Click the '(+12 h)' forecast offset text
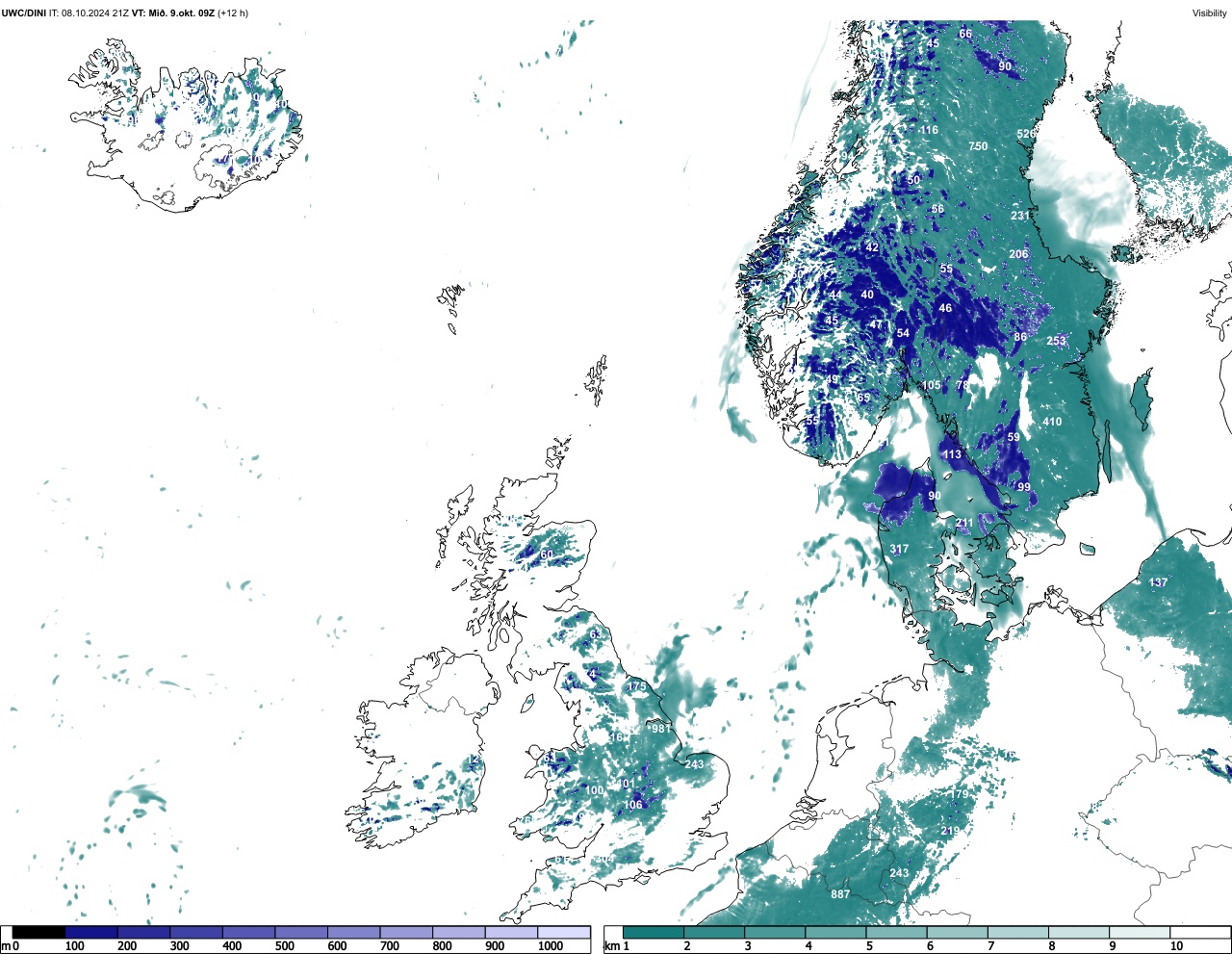The height and width of the screenshot is (954, 1232). click(x=233, y=13)
